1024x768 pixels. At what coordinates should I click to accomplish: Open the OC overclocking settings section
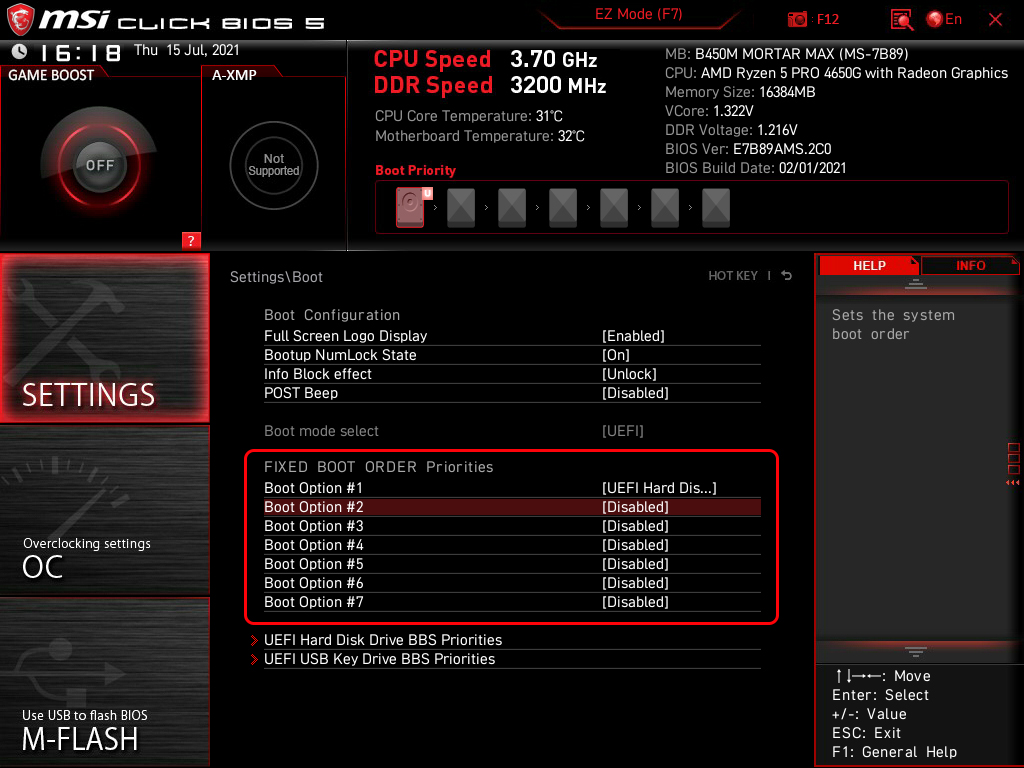pos(104,510)
